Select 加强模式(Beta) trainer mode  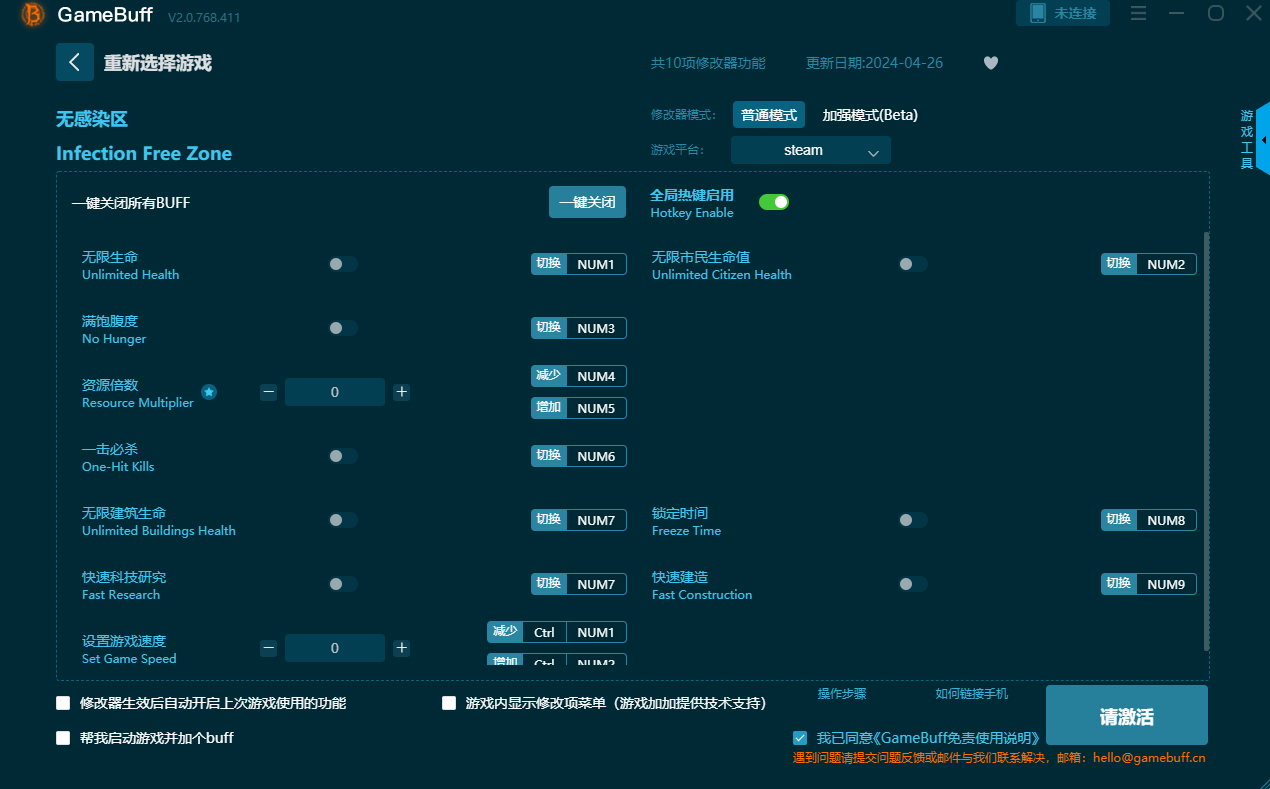pyautogui.click(x=870, y=115)
